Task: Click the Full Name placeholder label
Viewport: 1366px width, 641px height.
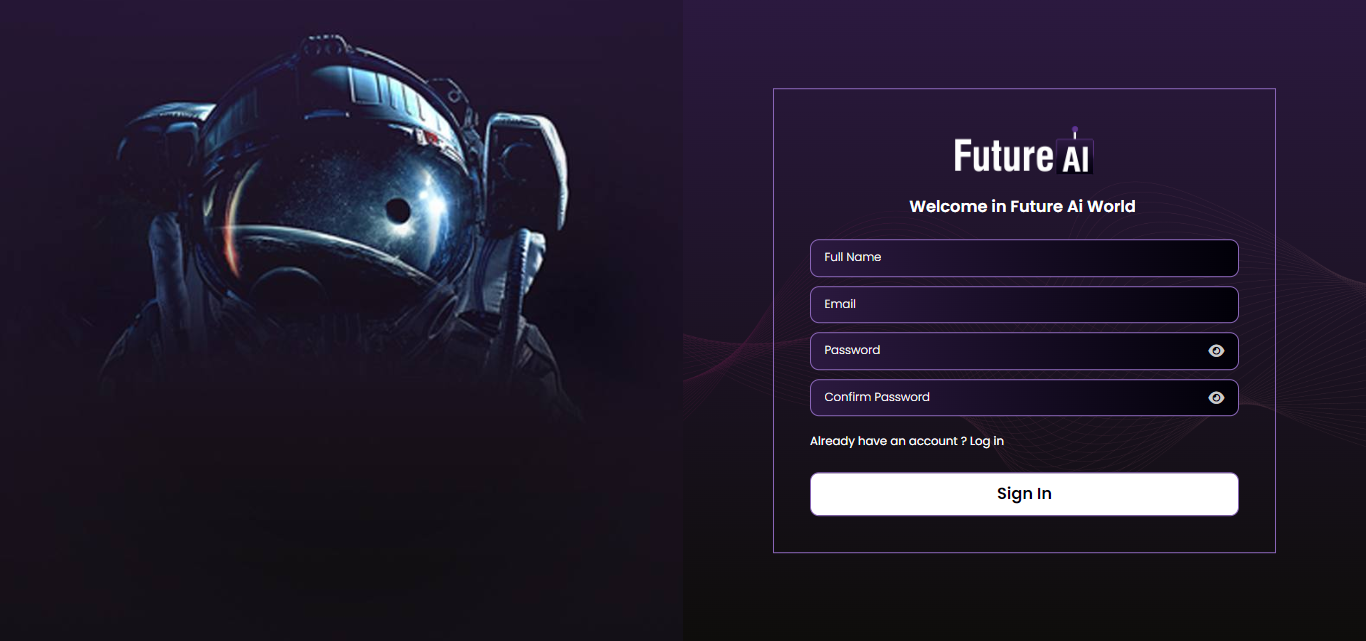Action: coord(851,257)
